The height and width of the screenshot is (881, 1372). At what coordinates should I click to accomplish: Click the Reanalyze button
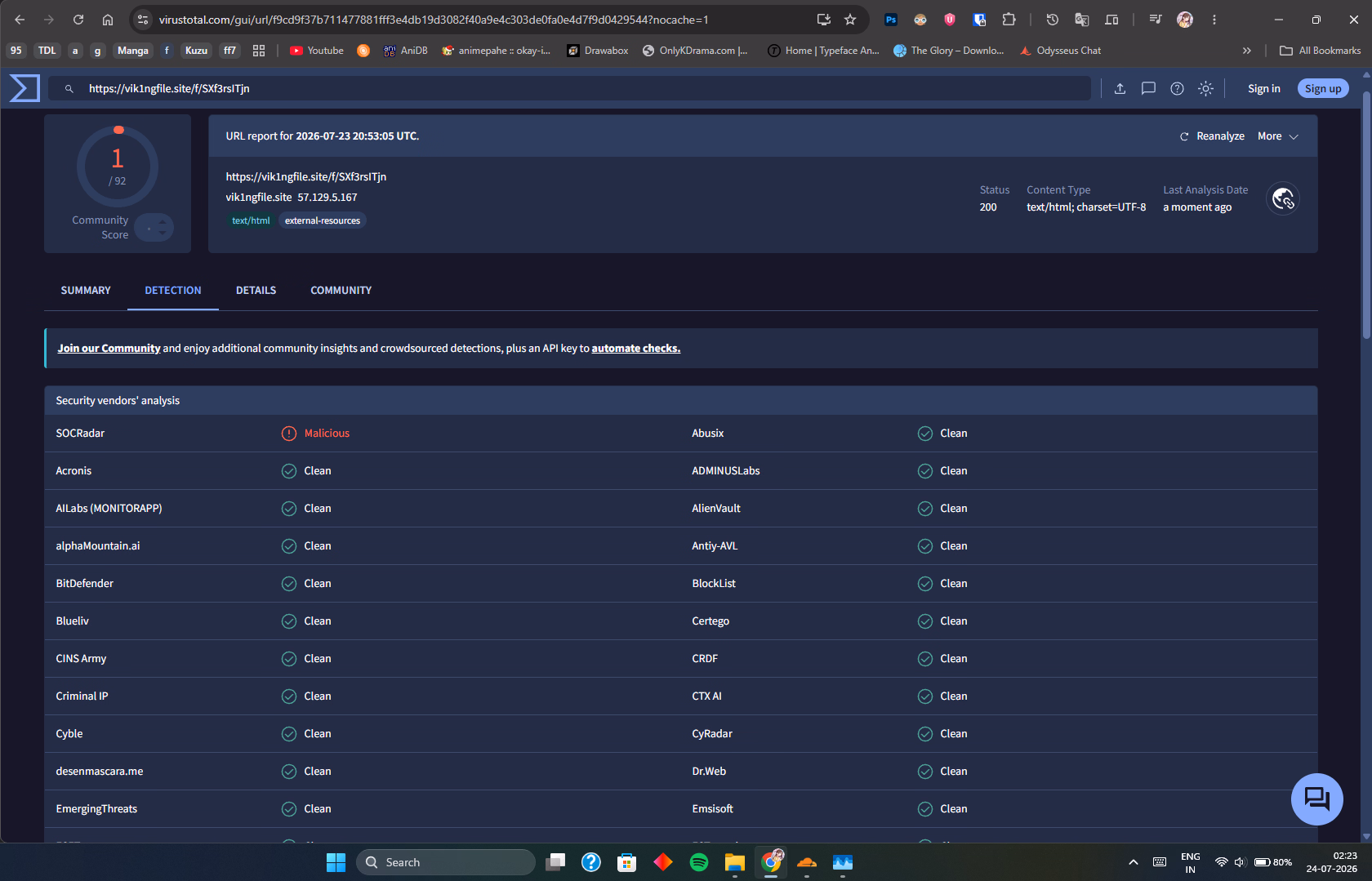click(1213, 136)
